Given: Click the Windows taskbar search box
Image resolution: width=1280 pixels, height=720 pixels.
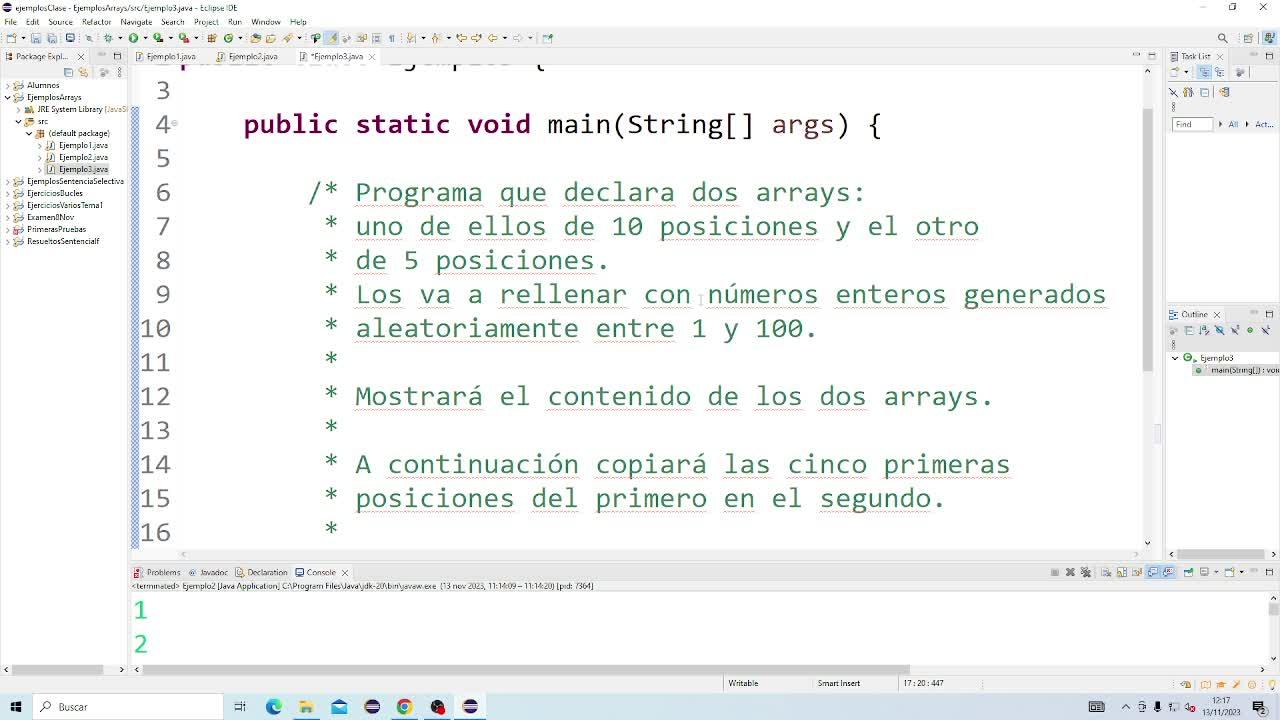Looking at the screenshot, I should point(130,707).
